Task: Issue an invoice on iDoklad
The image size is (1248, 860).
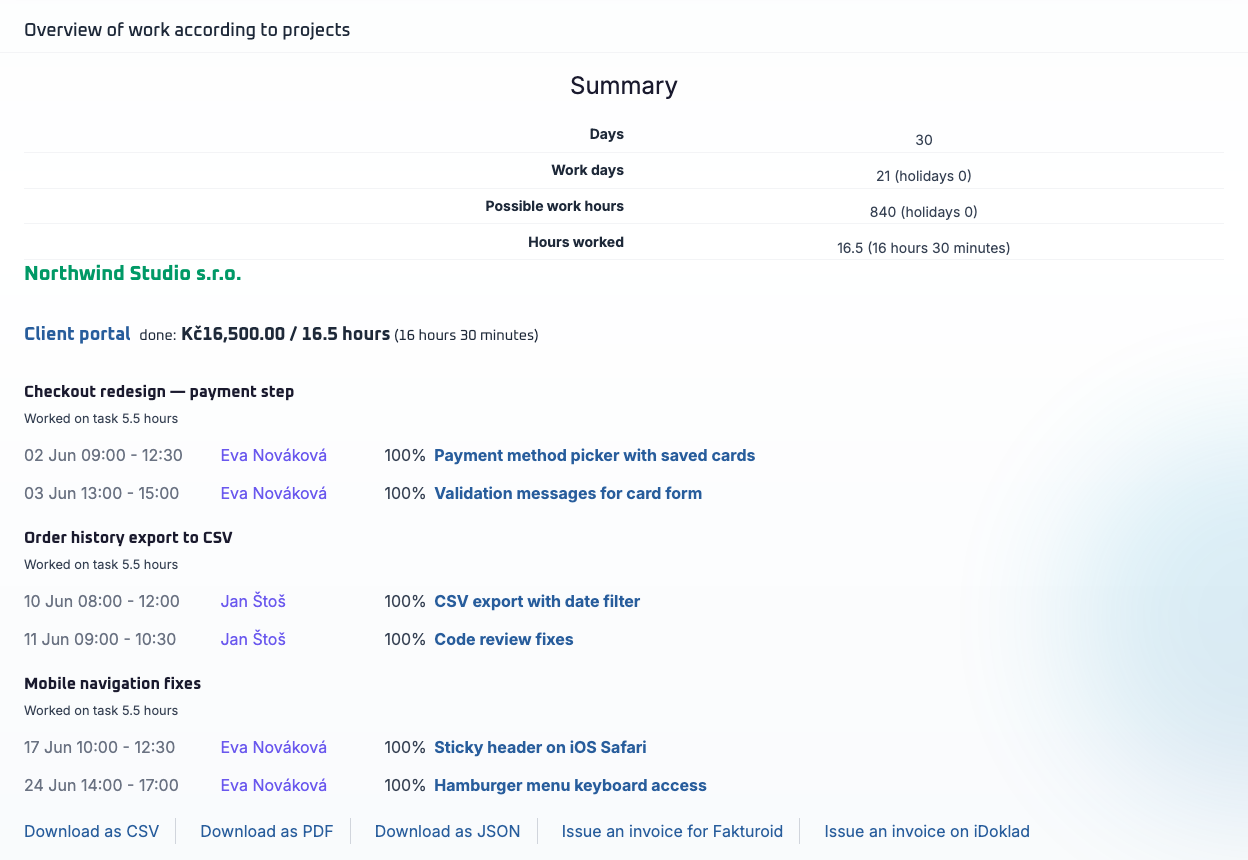Action: [x=927, y=831]
